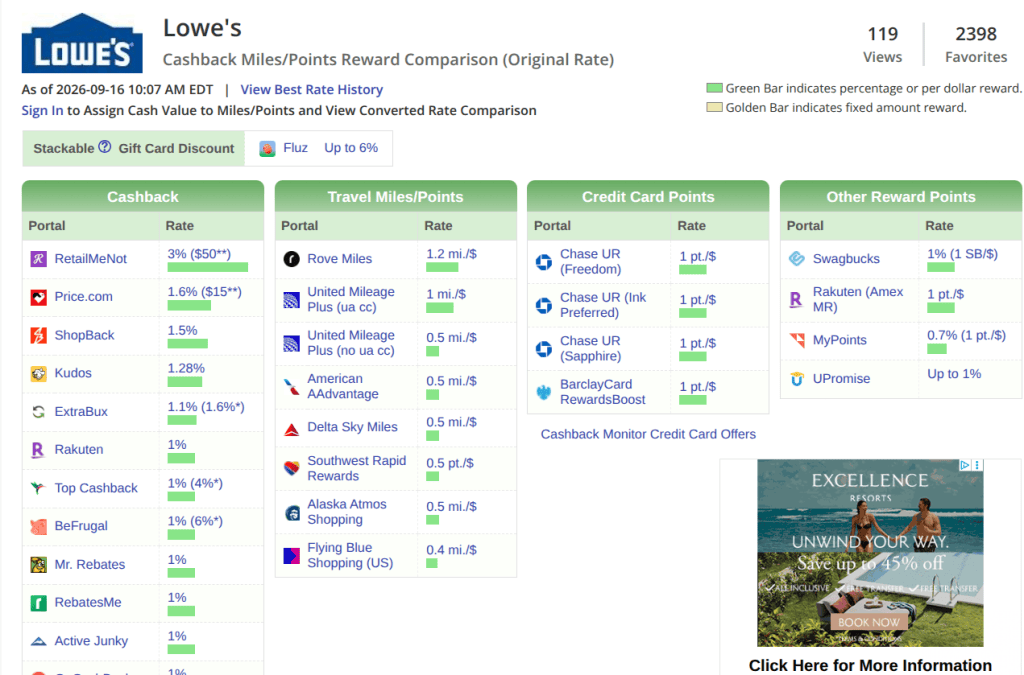Click the Lowe's store logo
Image resolution: width=1024 pixels, height=675 pixels.
coord(82,43)
